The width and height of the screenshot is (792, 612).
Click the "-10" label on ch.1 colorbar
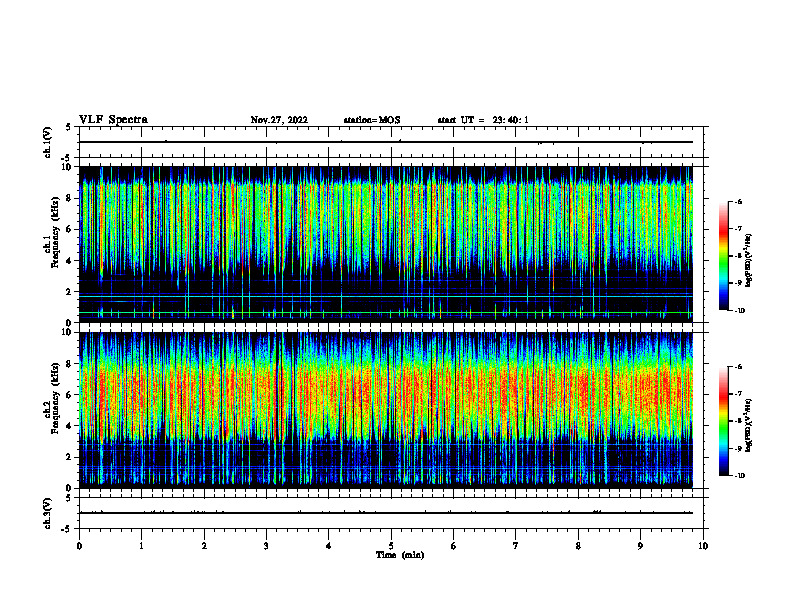coord(740,311)
